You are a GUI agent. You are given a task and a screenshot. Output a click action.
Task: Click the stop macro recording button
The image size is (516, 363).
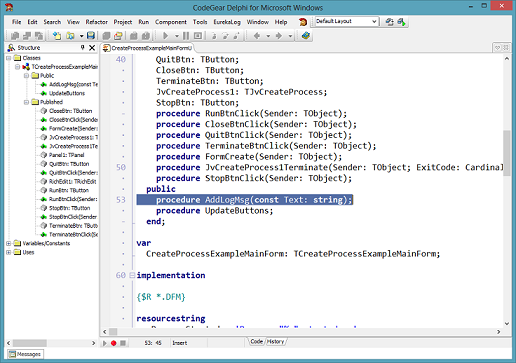tap(123, 343)
